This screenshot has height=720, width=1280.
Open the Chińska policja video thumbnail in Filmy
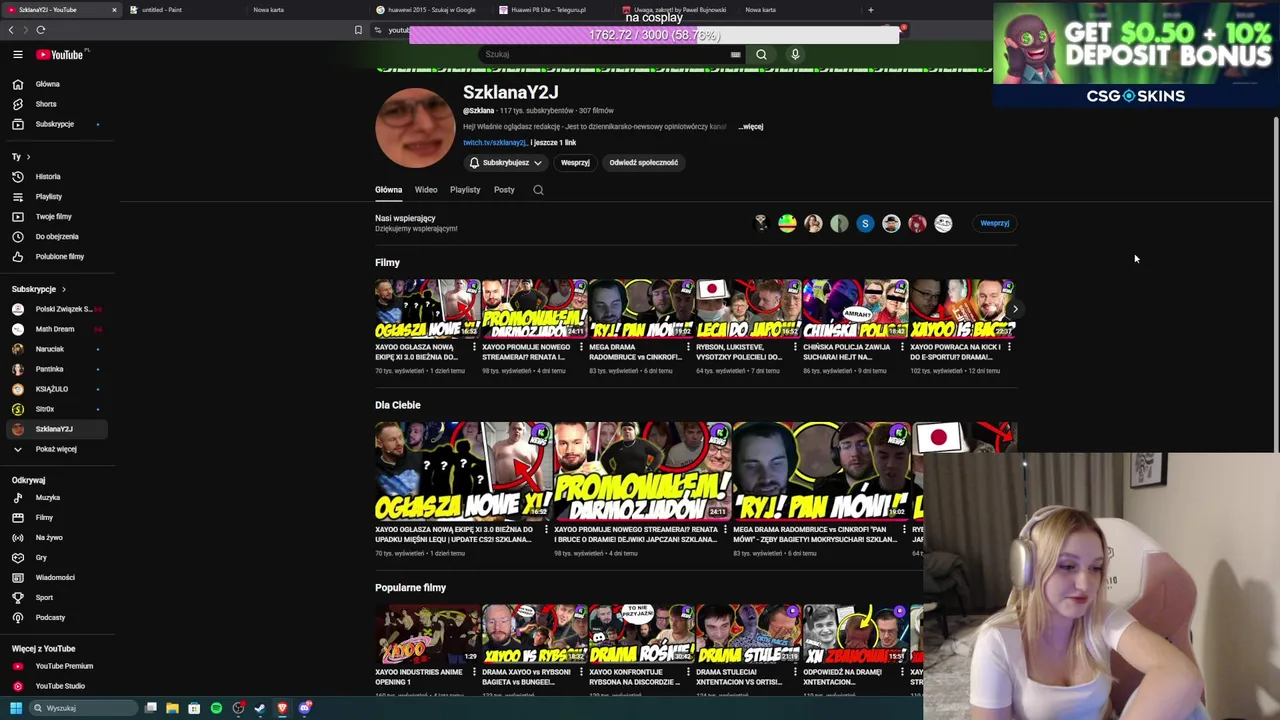click(855, 309)
